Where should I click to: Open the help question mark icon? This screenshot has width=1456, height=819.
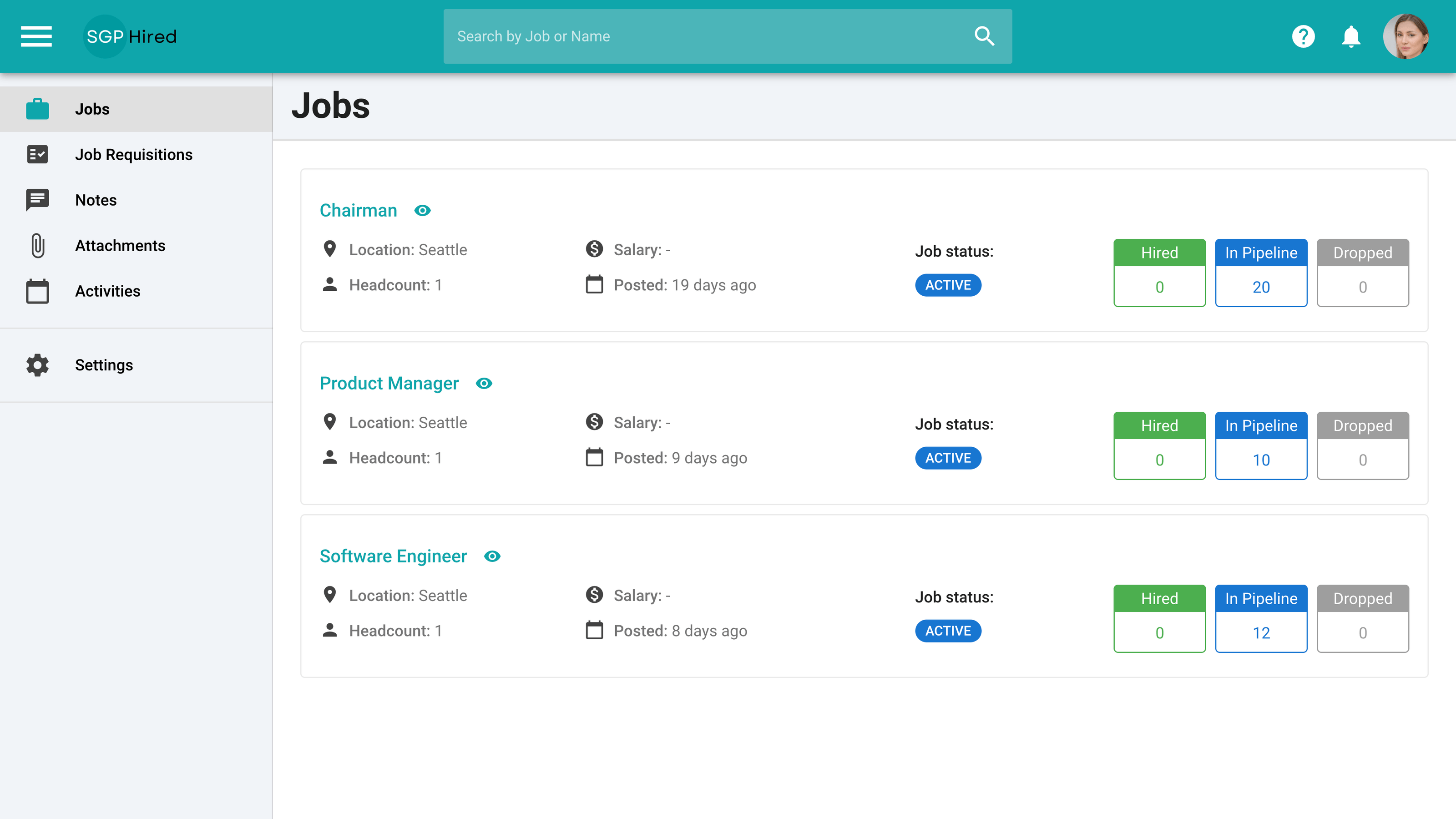pyautogui.click(x=1303, y=36)
